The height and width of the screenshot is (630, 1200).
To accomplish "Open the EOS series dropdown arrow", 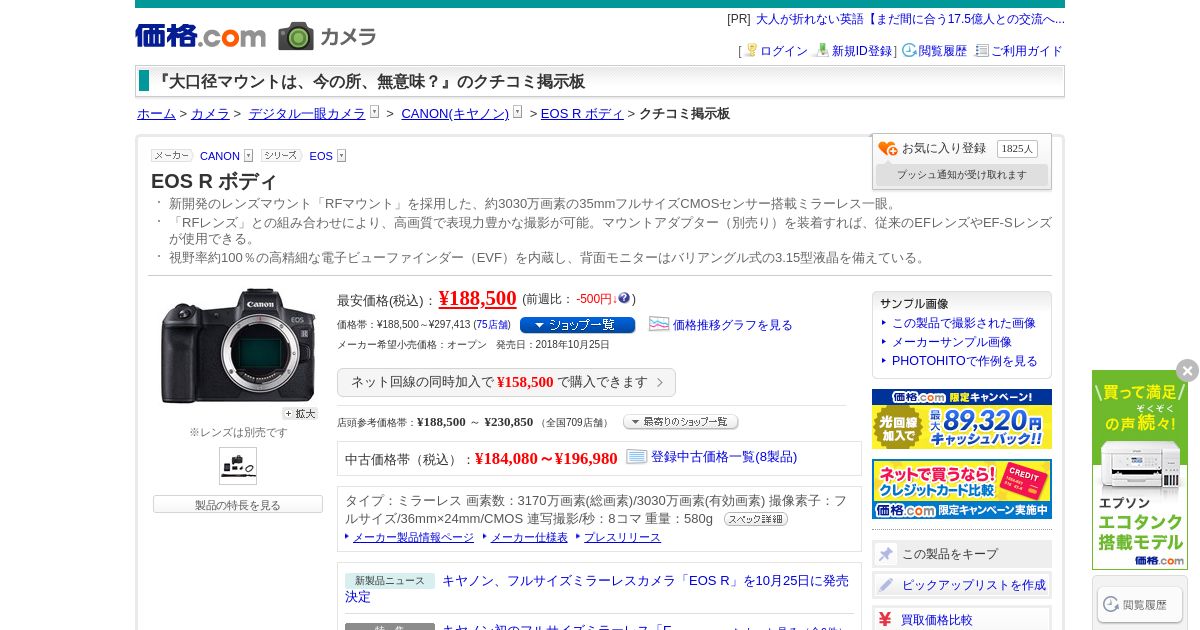I will point(341,156).
